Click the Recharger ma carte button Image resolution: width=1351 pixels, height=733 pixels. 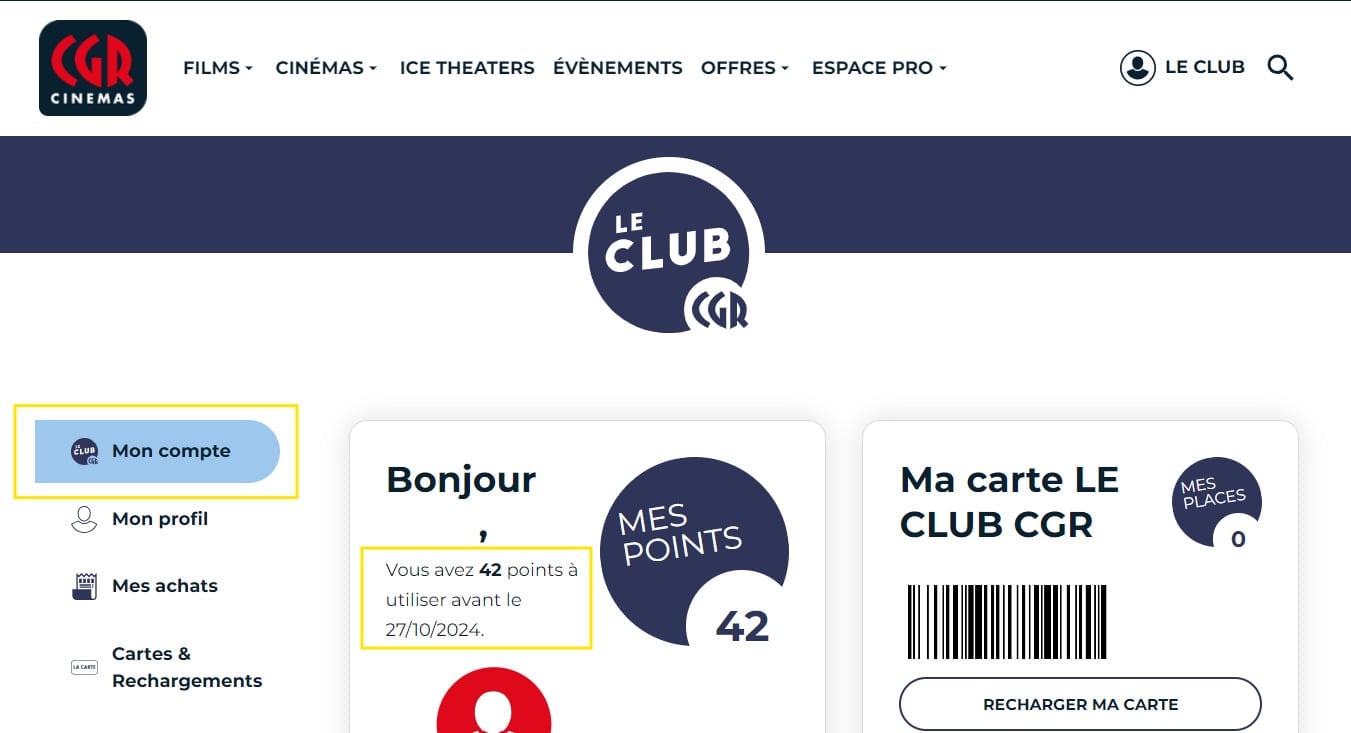[1080, 704]
